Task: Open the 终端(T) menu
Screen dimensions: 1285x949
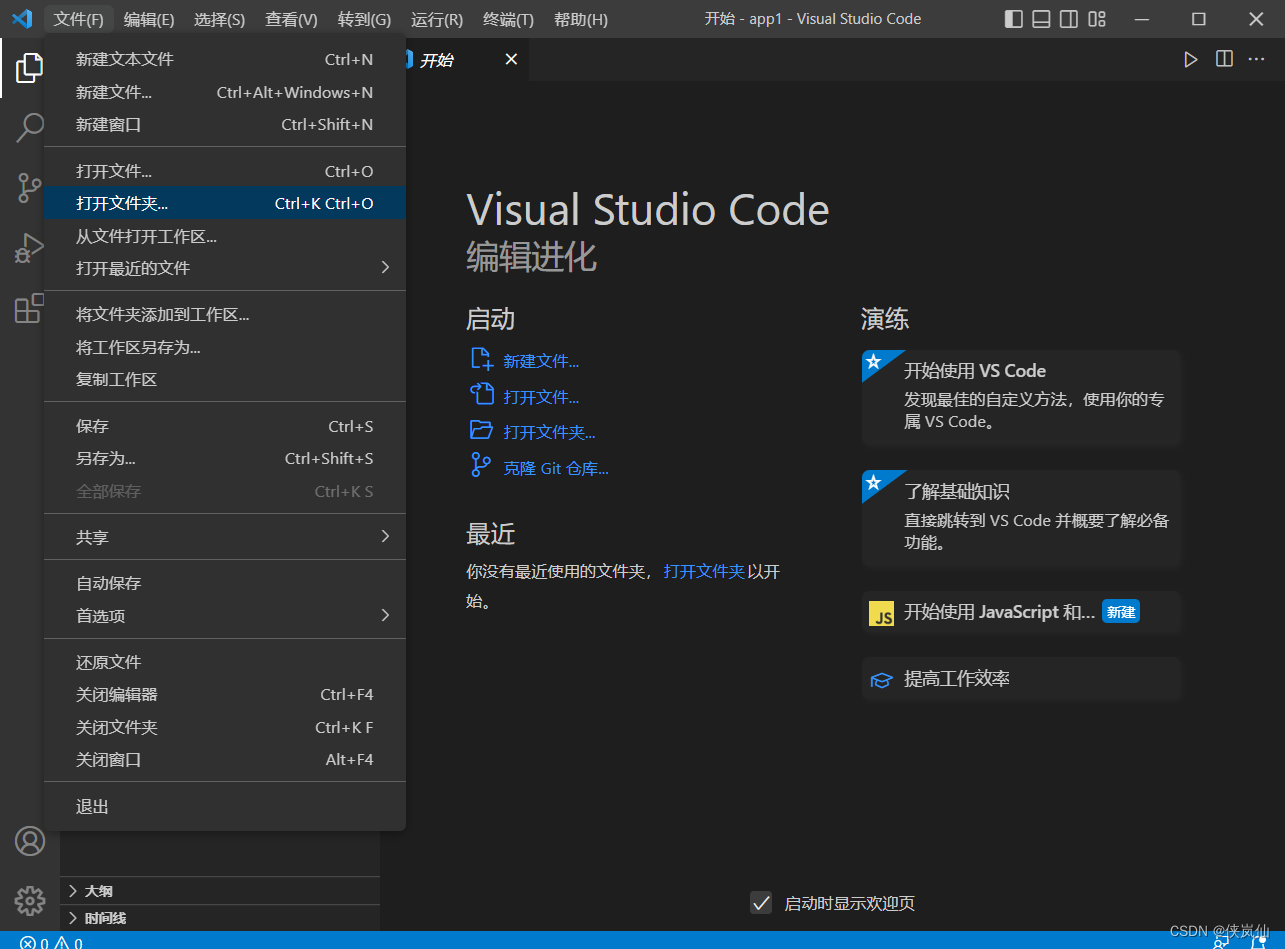Action: point(508,19)
